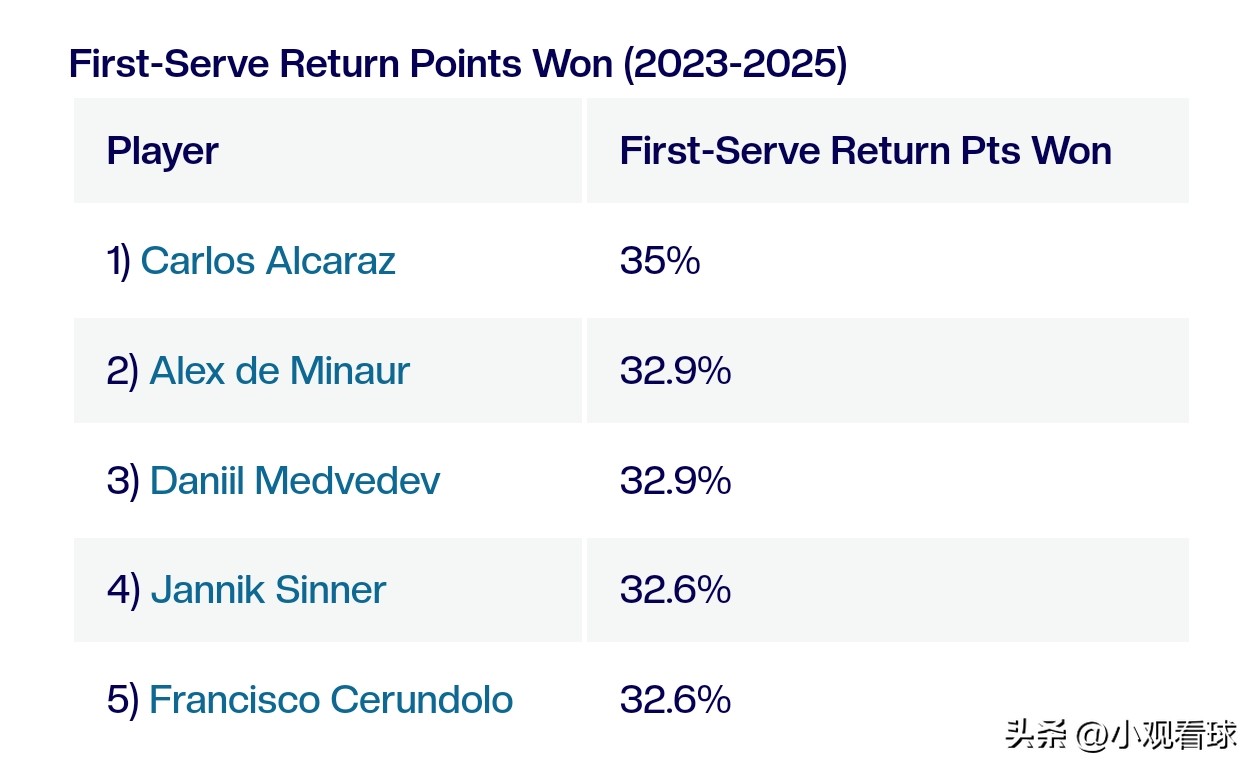The height and width of the screenshot is (773, 1260).
Task: Click the rank number 4) before Sinner
Action: [123, 590]
